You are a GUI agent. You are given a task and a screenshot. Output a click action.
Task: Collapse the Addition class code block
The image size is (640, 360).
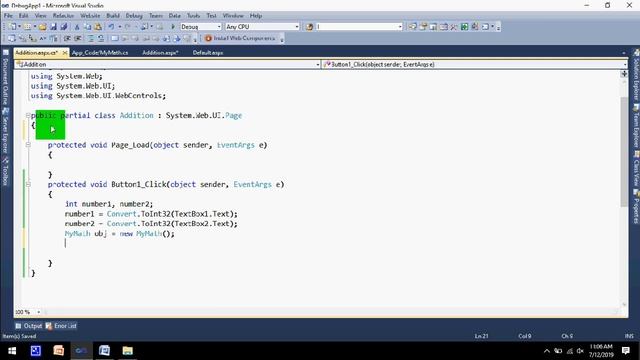coord(28,116)
